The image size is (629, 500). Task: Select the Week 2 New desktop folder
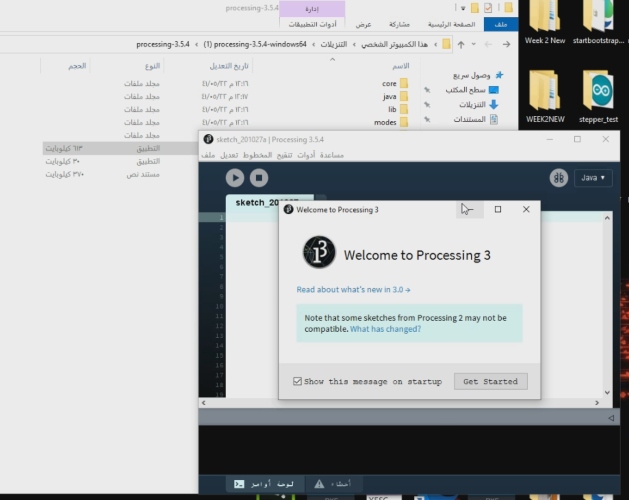[544, 22]
